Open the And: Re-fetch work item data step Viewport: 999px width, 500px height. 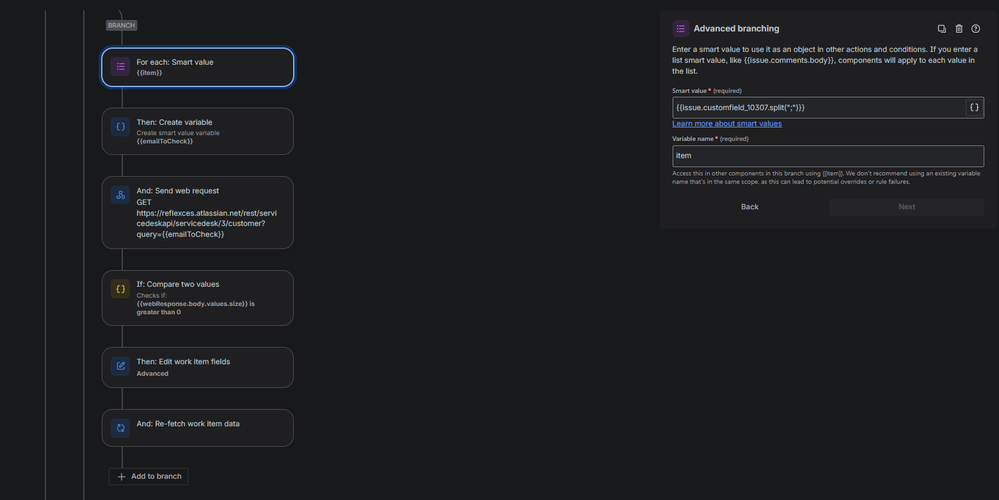pyautogui.click(x=198, y=428)
